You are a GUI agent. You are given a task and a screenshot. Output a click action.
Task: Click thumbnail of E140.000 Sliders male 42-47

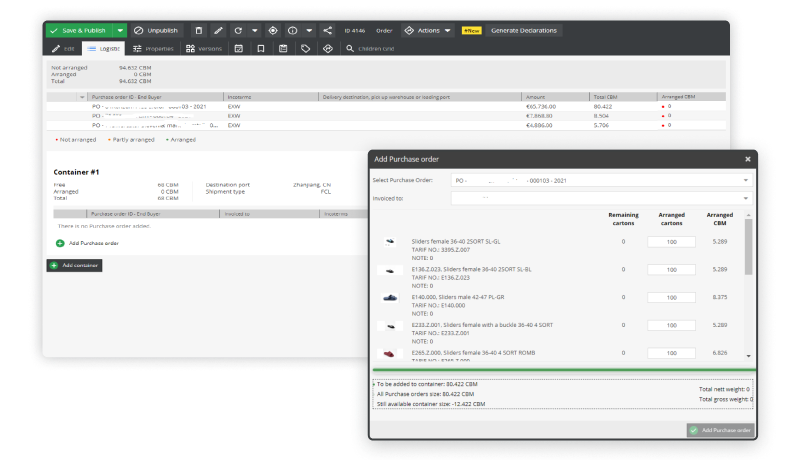pyautogui.click(x=390, y=298)
